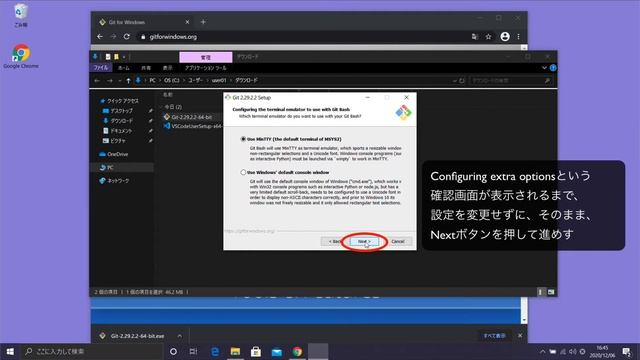Bookmark this page with the star icon
The image size is (640, 360).
(488, 37)
